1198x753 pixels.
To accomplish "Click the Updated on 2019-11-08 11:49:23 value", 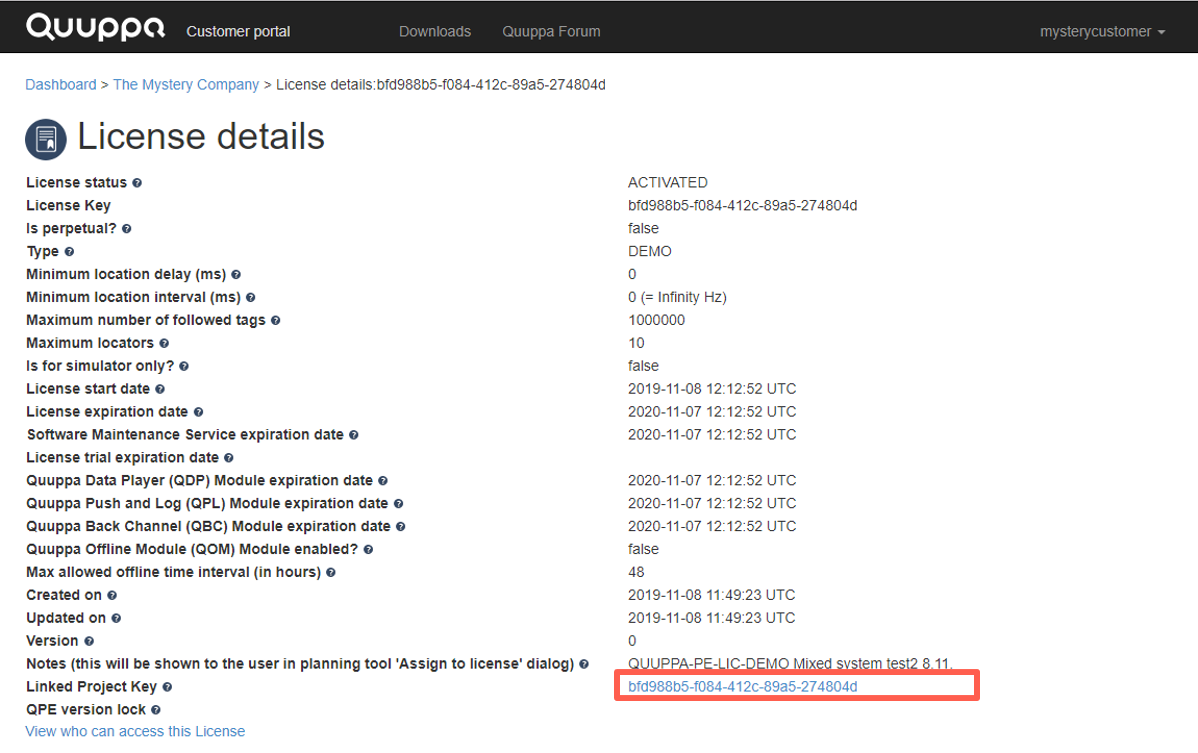I will click(711, 618).
